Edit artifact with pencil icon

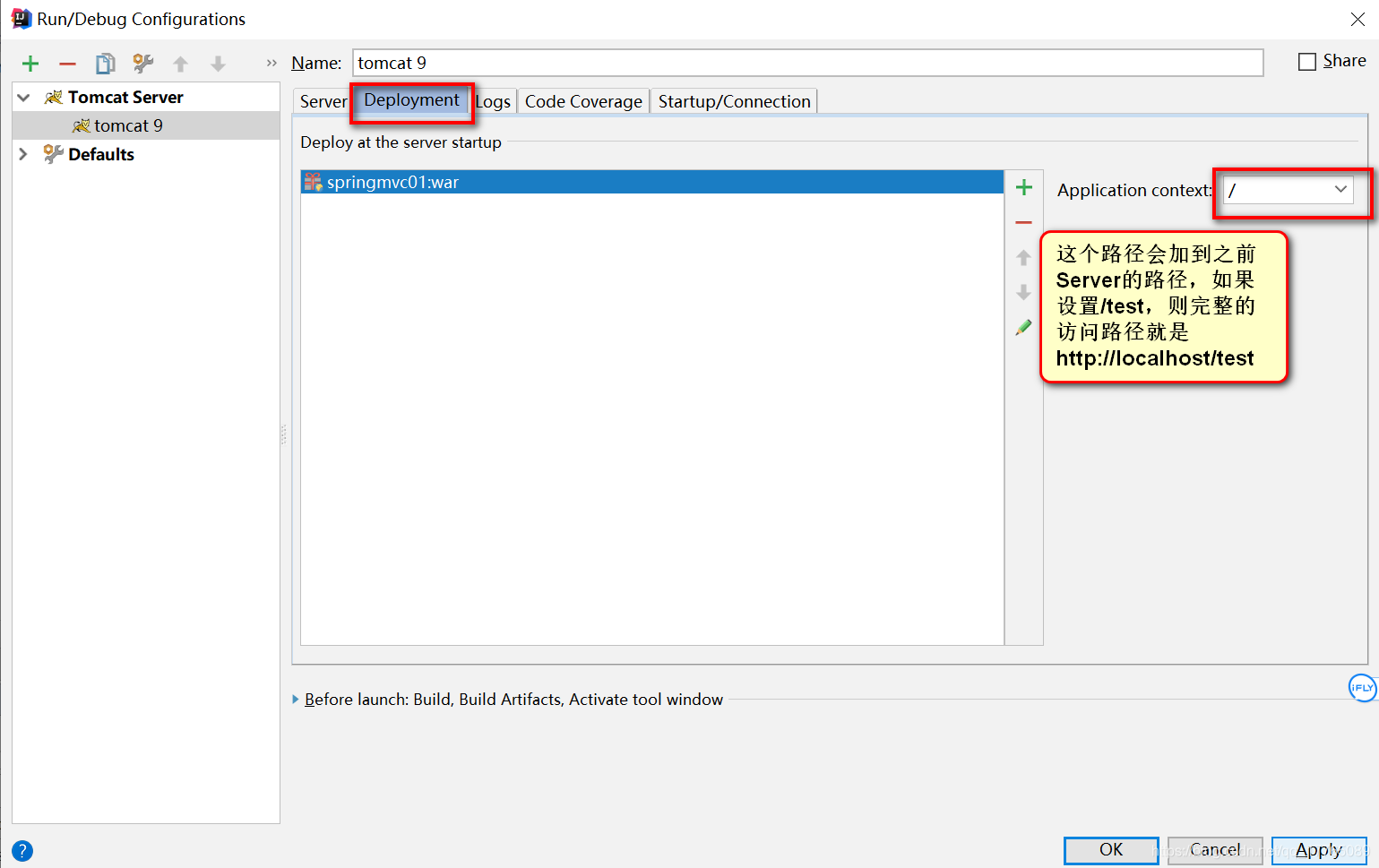tap(1024, 328)
